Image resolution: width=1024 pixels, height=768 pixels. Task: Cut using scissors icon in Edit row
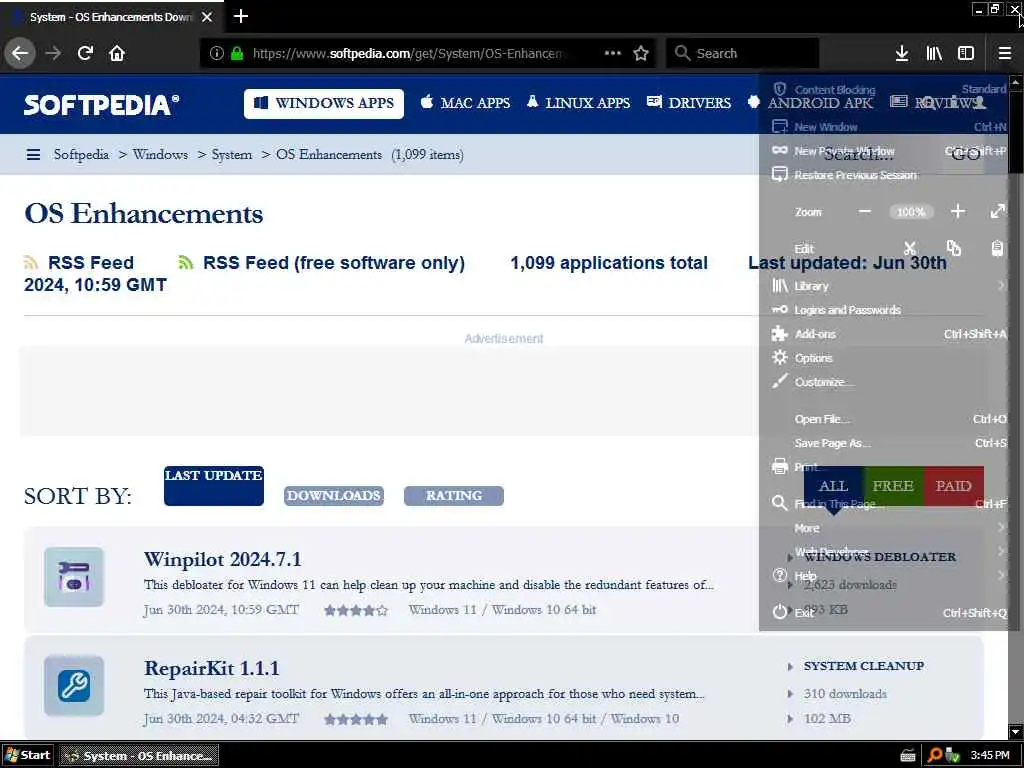[x=910, y=248]
